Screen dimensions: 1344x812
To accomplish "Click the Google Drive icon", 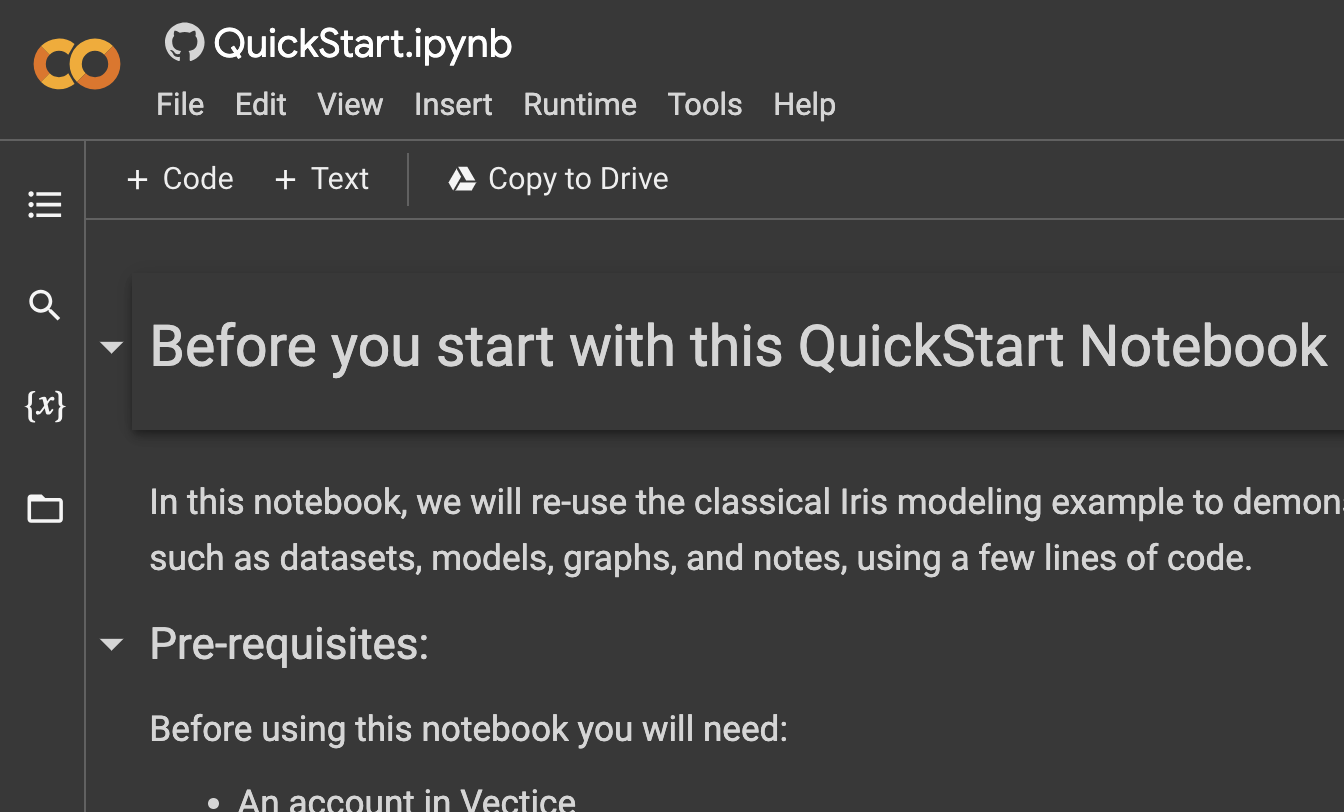I will click(462, 179).
